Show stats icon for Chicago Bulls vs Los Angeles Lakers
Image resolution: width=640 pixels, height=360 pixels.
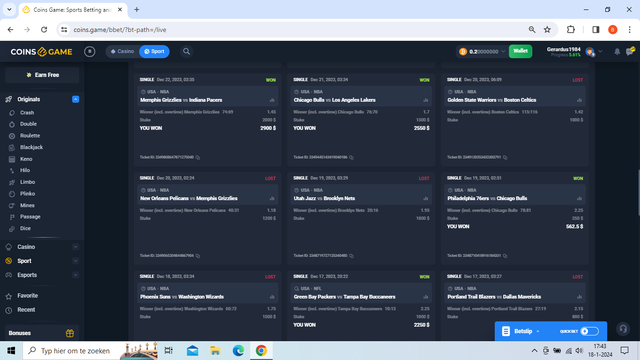pos(426,100)
